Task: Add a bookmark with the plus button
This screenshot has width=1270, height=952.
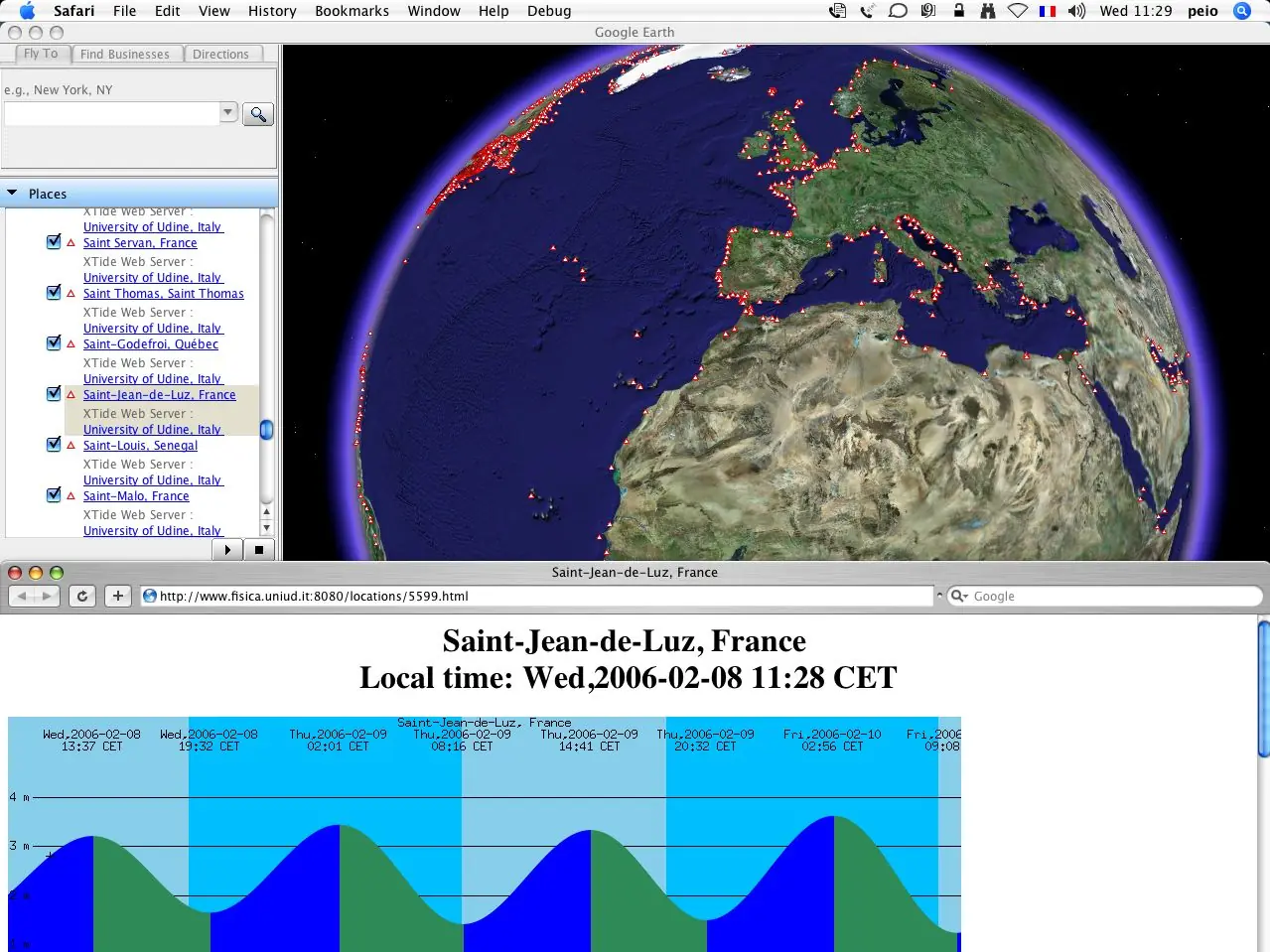Action: point(118,596)
